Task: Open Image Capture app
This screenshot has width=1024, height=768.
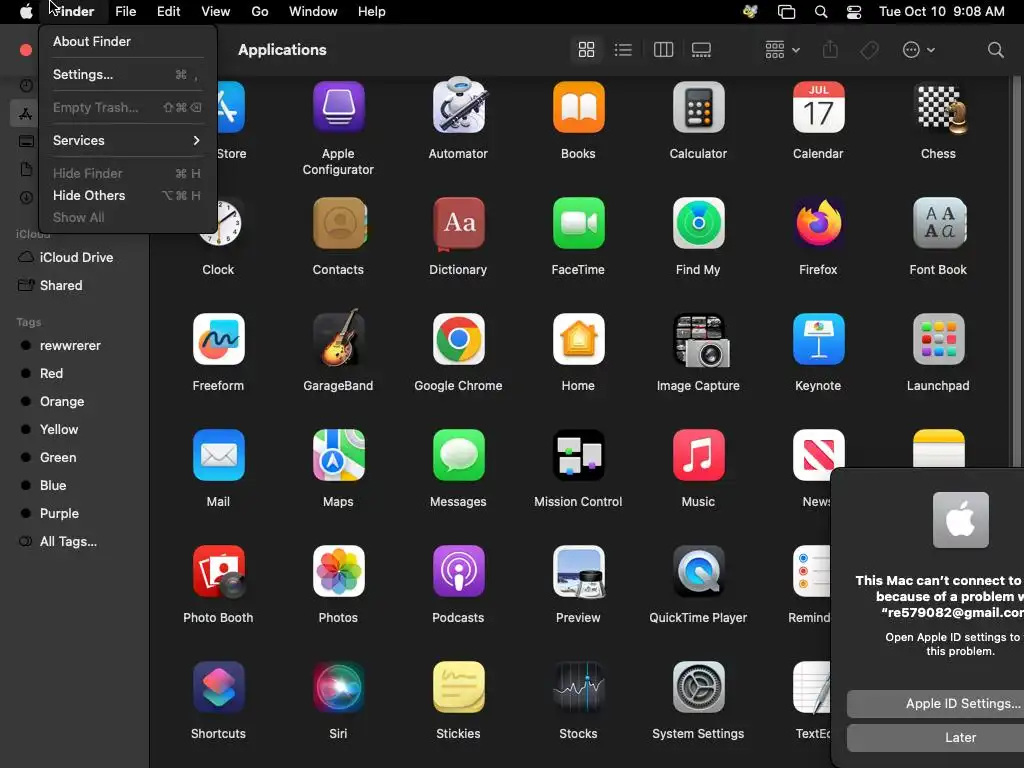Action: [700, 340]
